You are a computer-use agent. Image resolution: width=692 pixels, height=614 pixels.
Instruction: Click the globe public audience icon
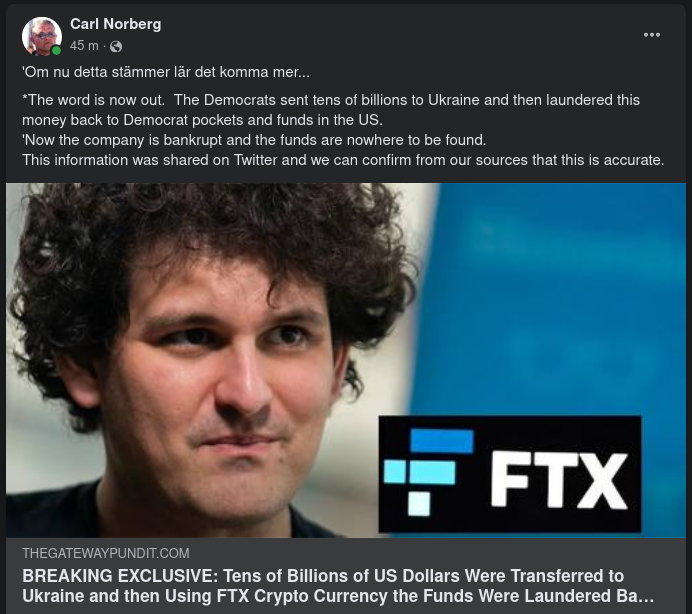(116, 46)
